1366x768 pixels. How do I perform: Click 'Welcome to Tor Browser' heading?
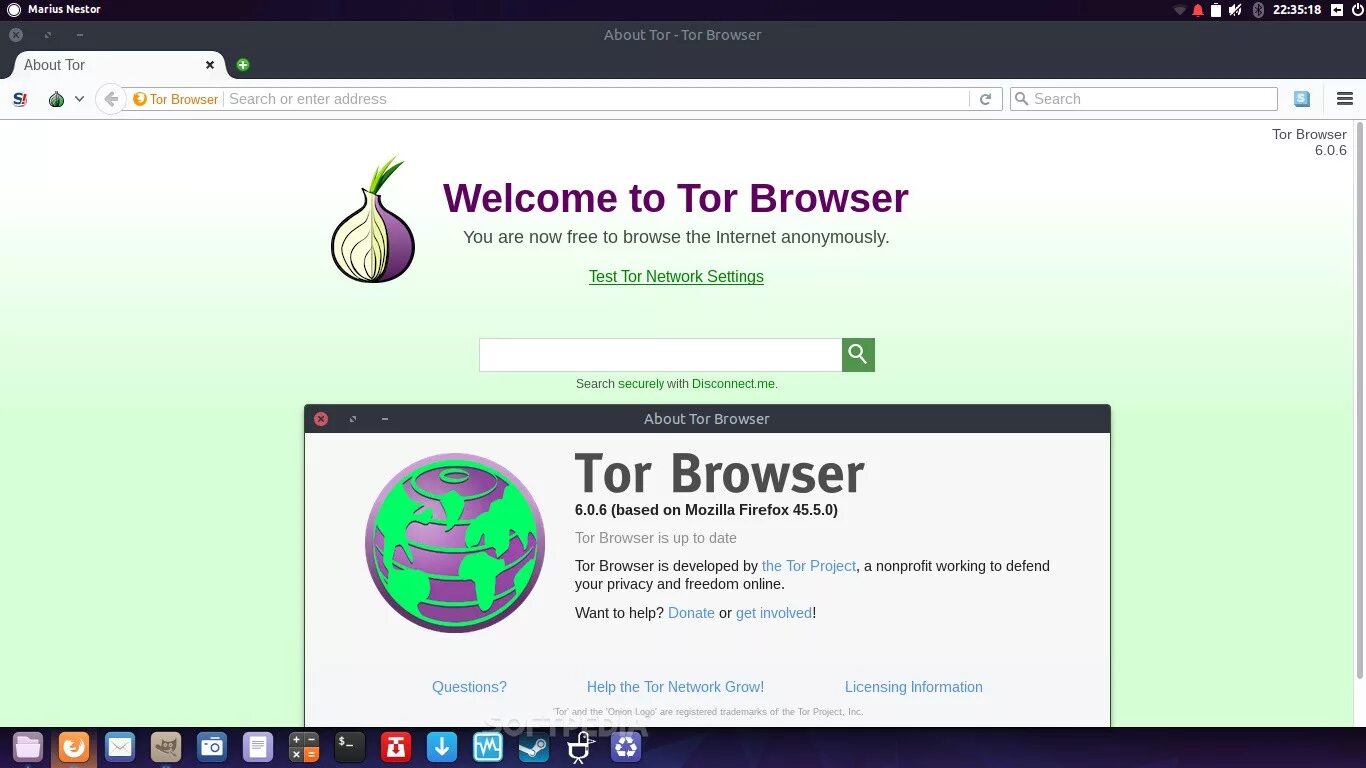pos(676,198)
